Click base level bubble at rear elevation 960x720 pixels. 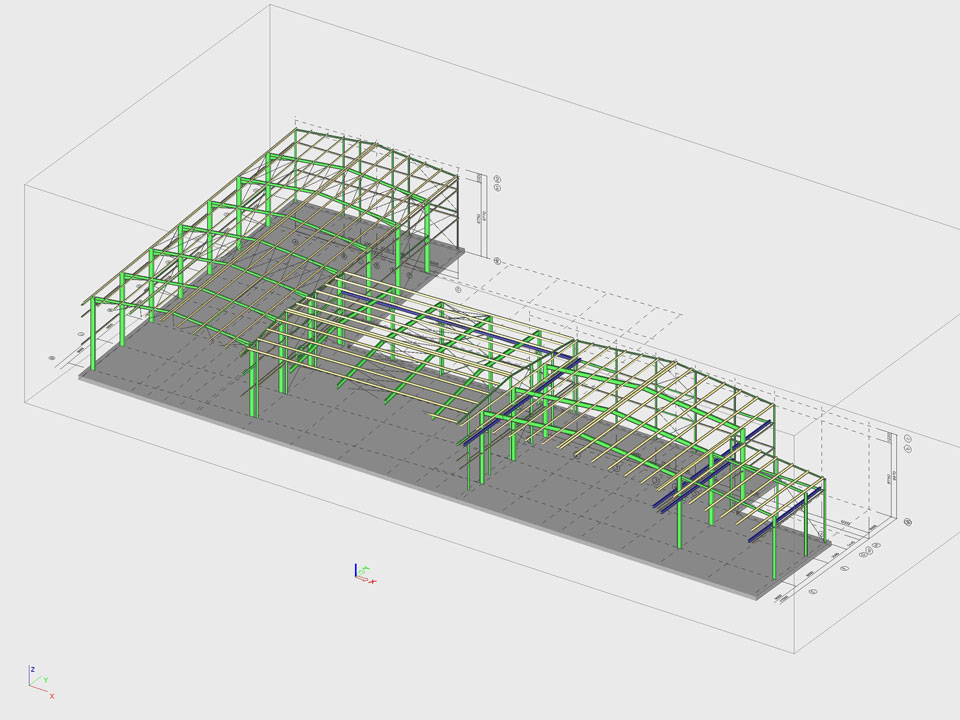click(497, 261)
